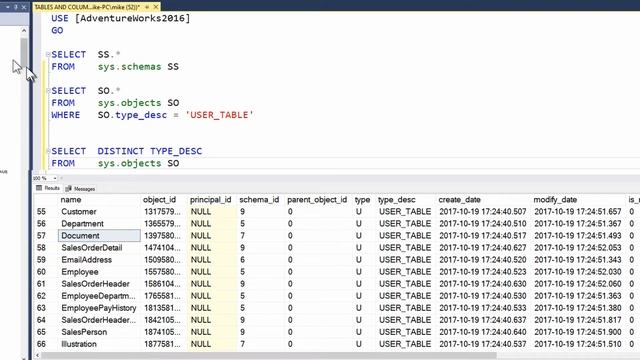Click the results grid scroll left arrow
Viewport: 640px width, 360px height.
pos(37,356)
